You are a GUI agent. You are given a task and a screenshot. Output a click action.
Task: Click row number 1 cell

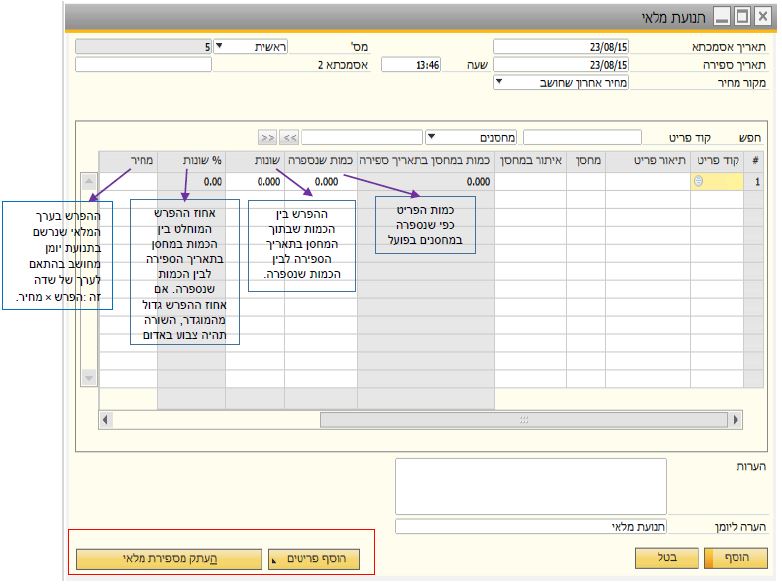pos(754,182)
